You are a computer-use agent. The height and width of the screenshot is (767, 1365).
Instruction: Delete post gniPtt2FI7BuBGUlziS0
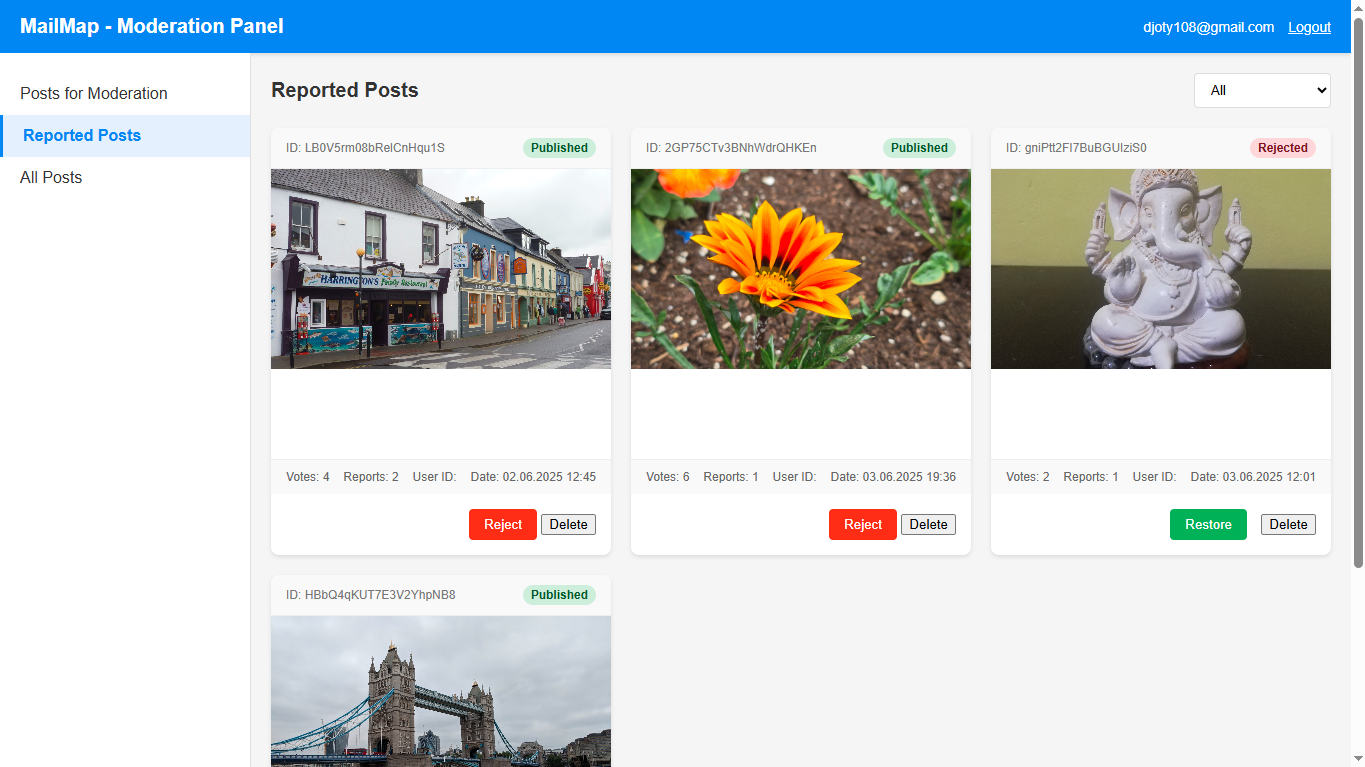pos(1288,524)
